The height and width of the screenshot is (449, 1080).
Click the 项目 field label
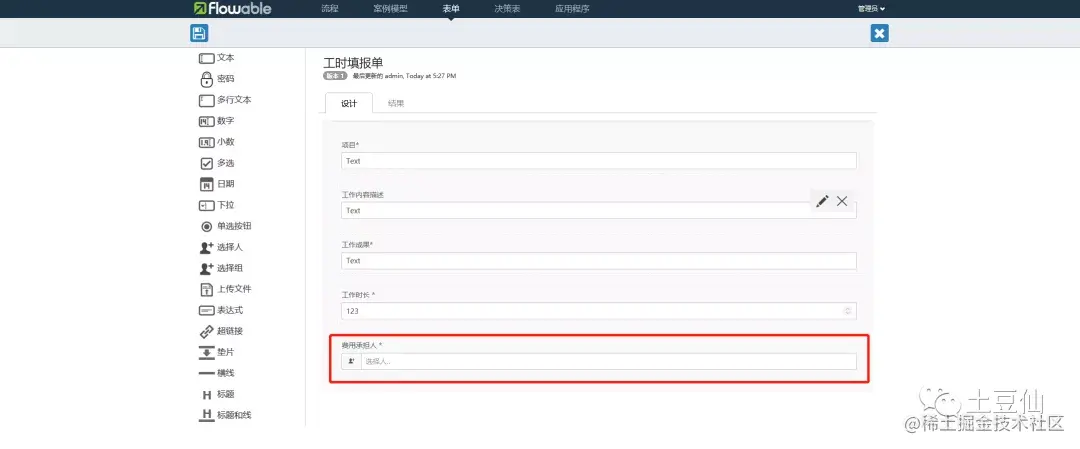(x=350, y=145)
